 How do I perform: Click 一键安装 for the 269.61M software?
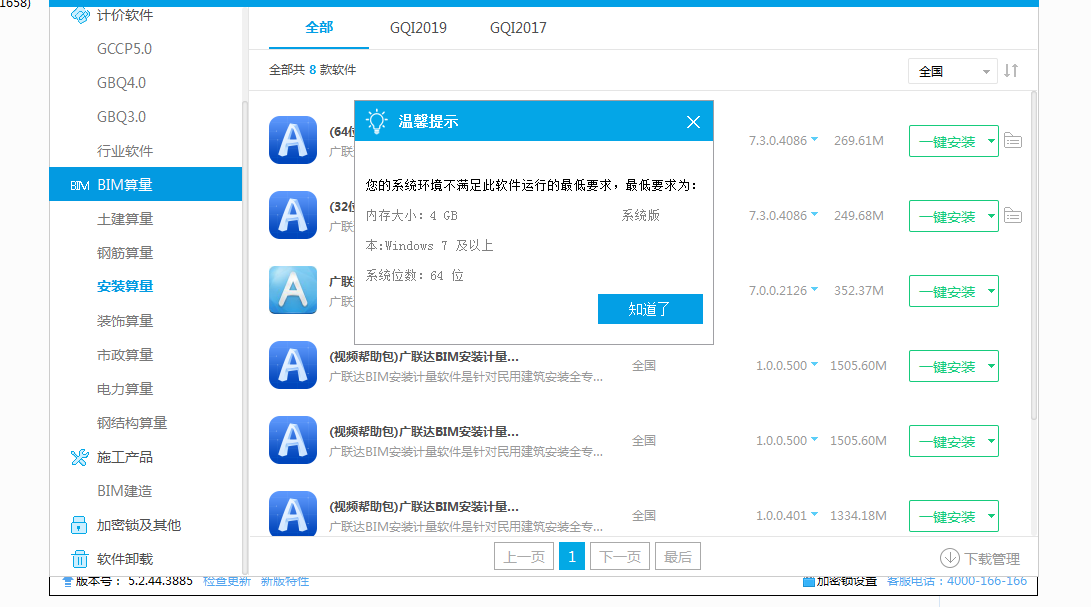point(947,141)
